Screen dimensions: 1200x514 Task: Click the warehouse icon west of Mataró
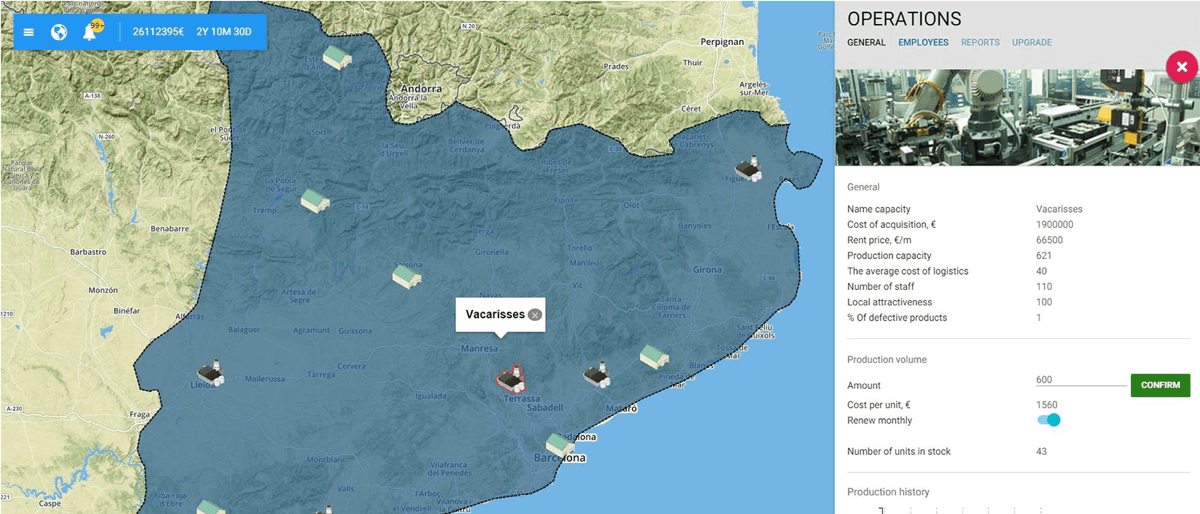click(597, 375)
